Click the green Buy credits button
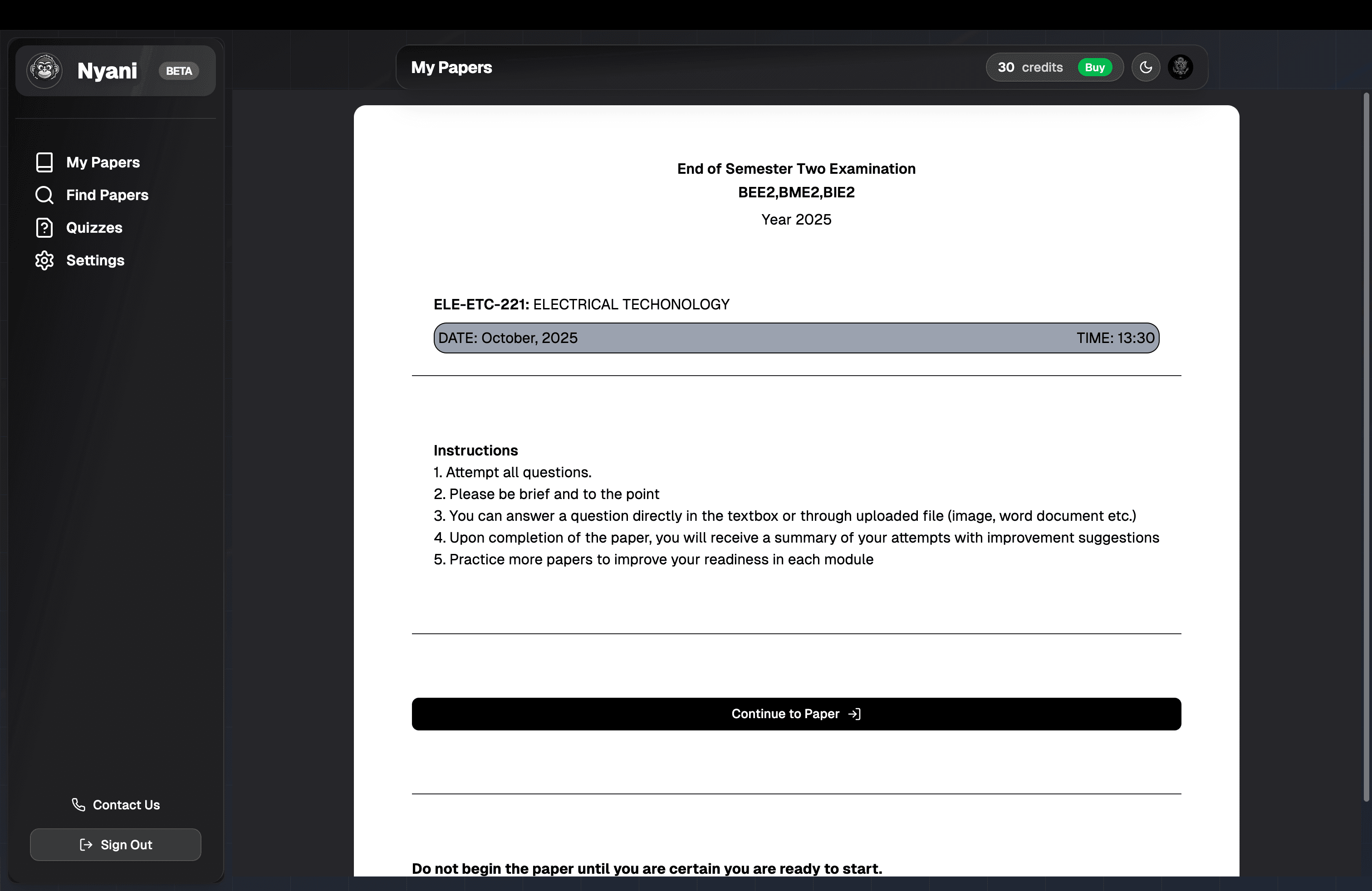Screen dimensions: 1372x891 (1095, 67)
